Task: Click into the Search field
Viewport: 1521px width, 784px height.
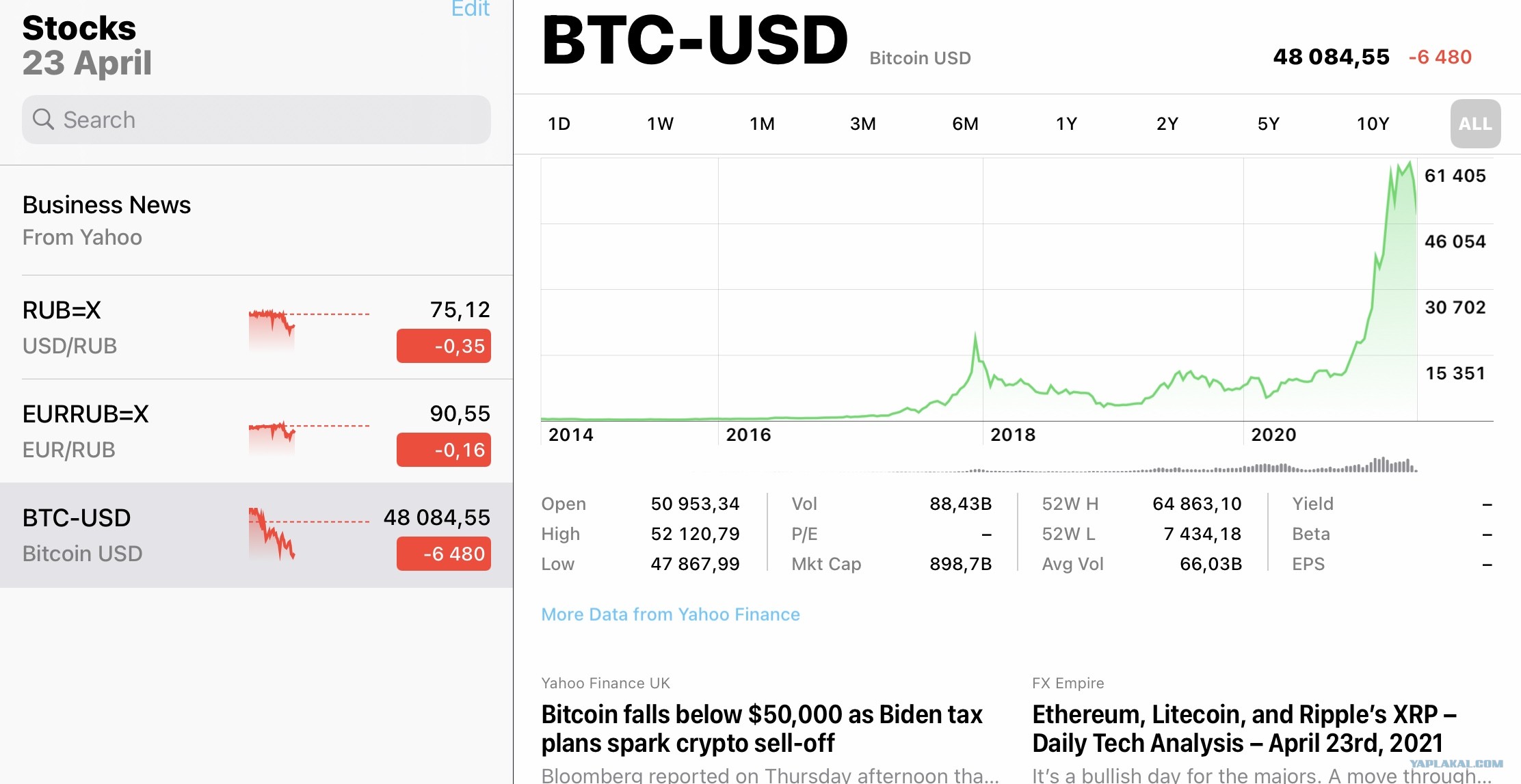Action: click(x=256, y=120)
